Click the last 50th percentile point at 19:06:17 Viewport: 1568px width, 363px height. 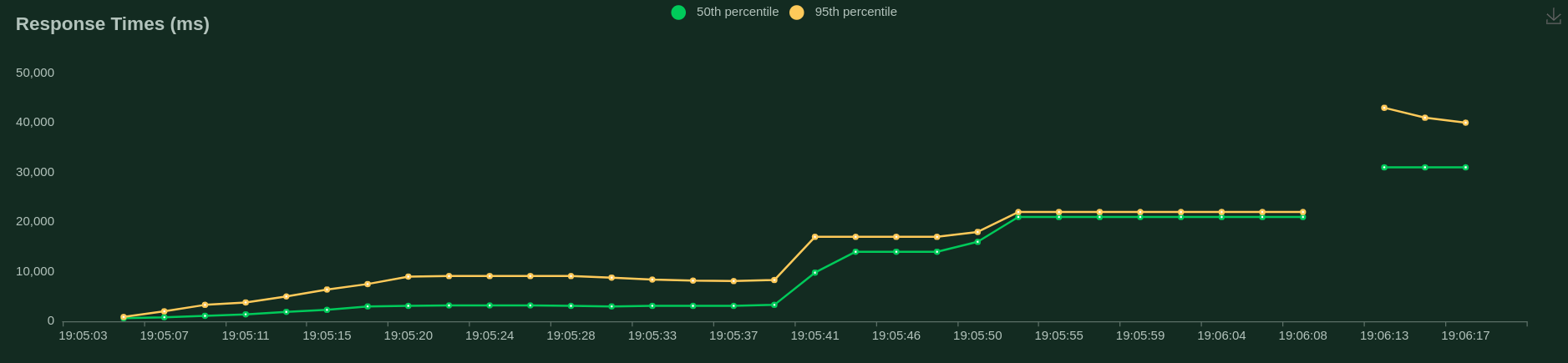1465,168
